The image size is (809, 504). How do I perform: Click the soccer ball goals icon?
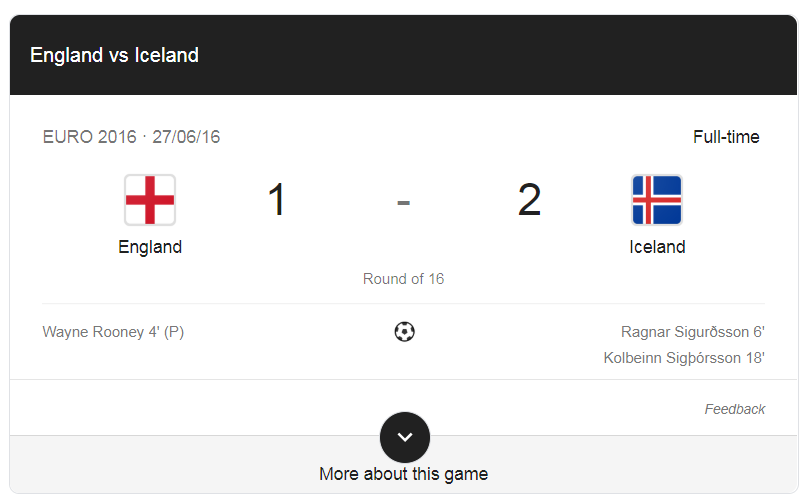404,332
